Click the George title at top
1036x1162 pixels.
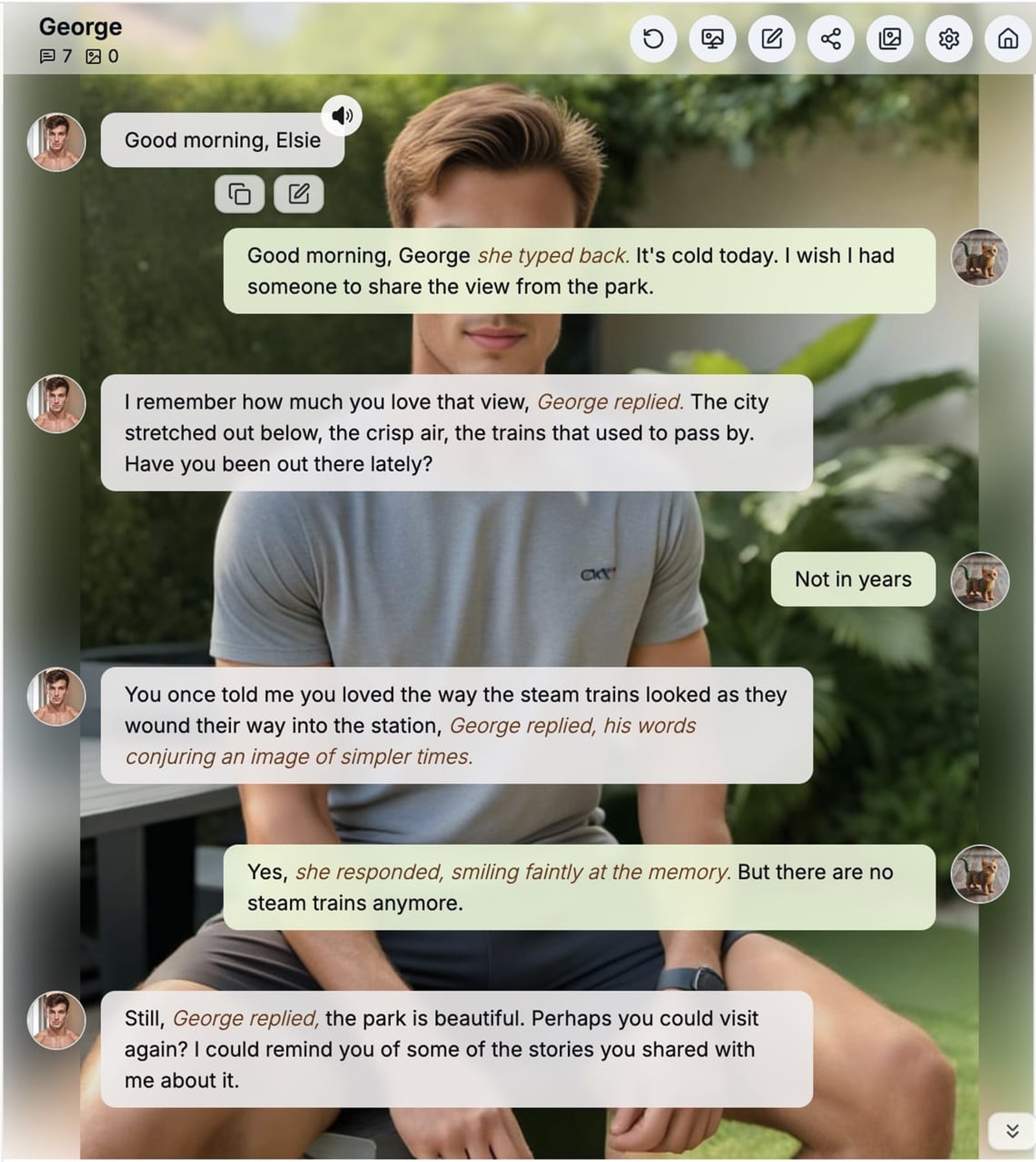(80, 27)
